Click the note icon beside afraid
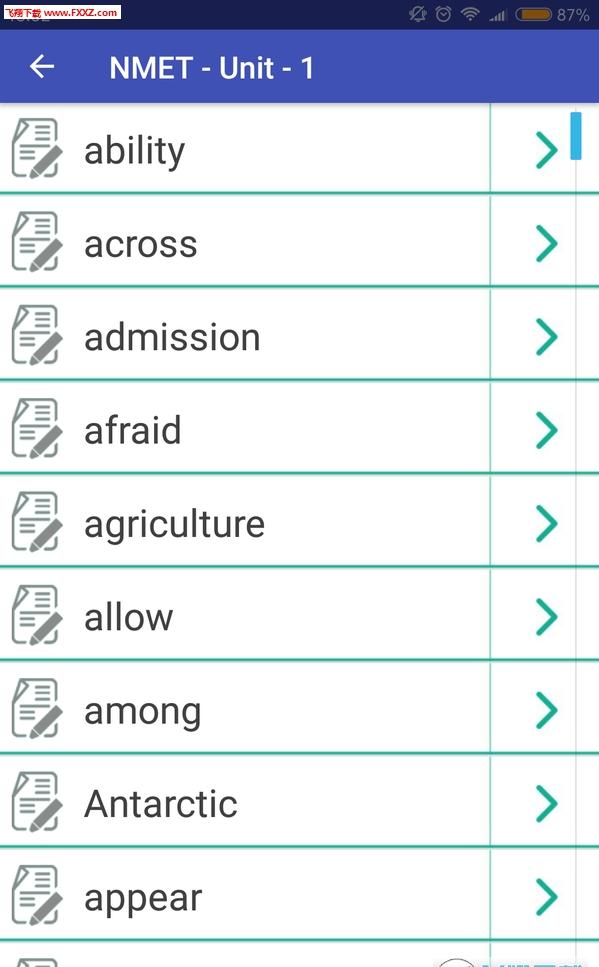 tap(37, 429)
